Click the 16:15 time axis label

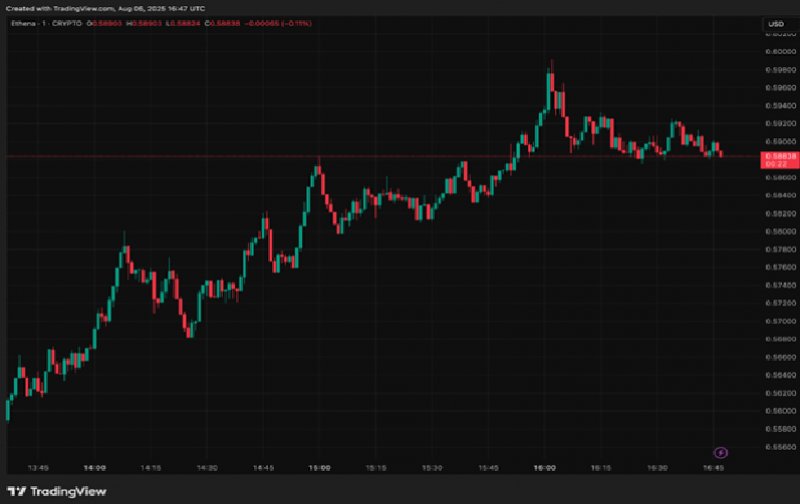[601, 468]
